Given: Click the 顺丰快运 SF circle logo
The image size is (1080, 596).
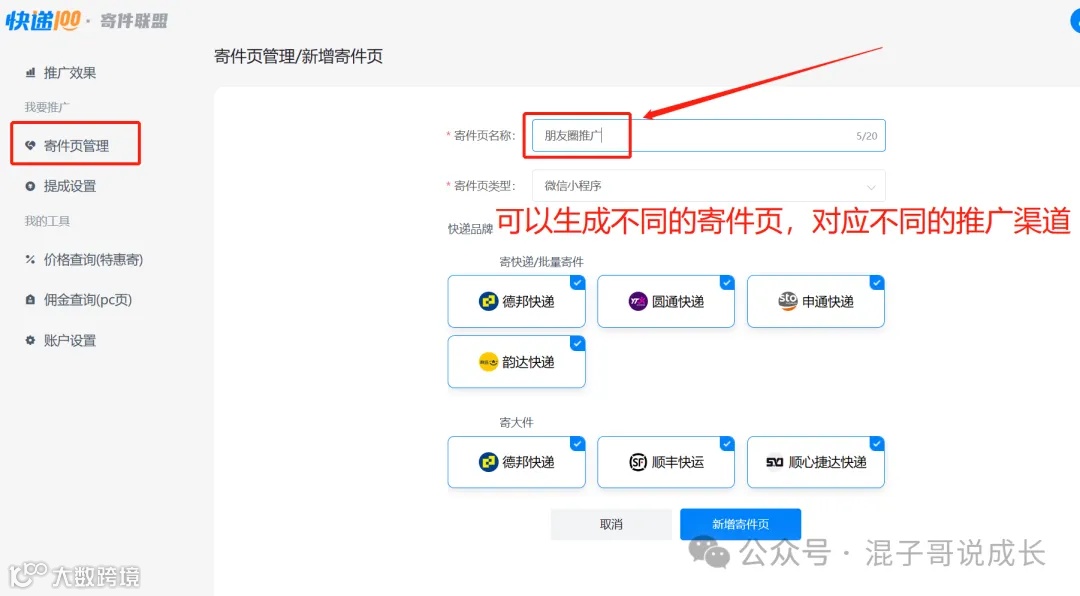Looking at the screenshot, I should pos(637,462).
